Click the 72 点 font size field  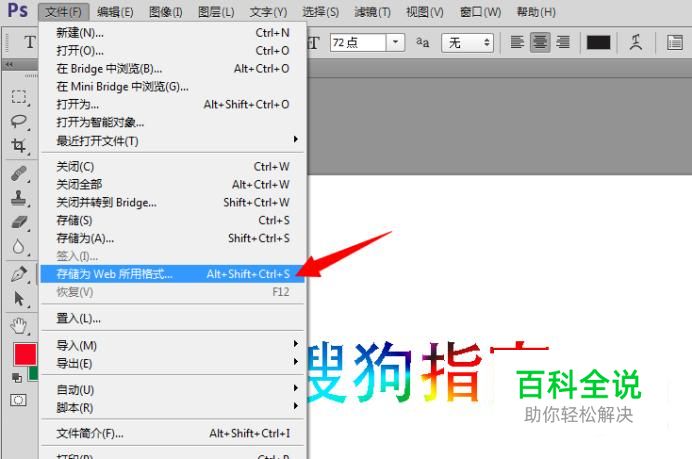(x=358, y=42)
